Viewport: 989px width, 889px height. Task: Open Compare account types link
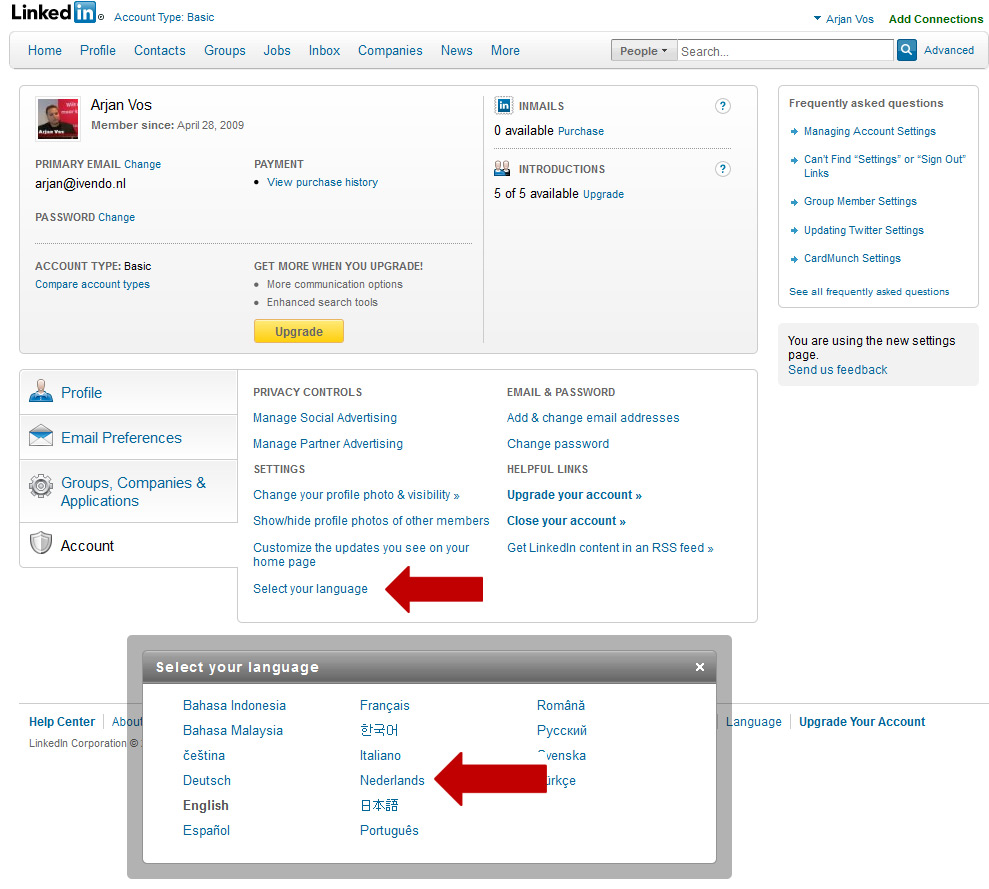click(92, 284)
